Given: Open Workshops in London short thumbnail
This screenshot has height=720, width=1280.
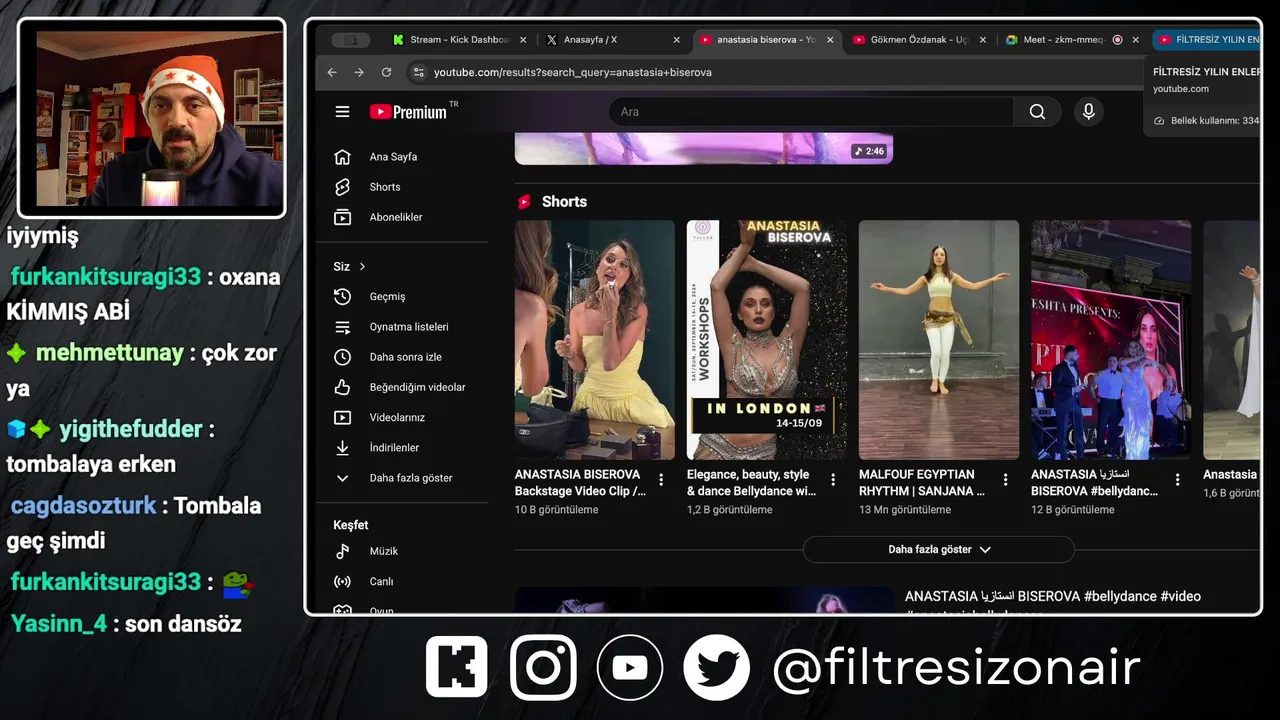Looking at the screenshot, I should point(767,340).
